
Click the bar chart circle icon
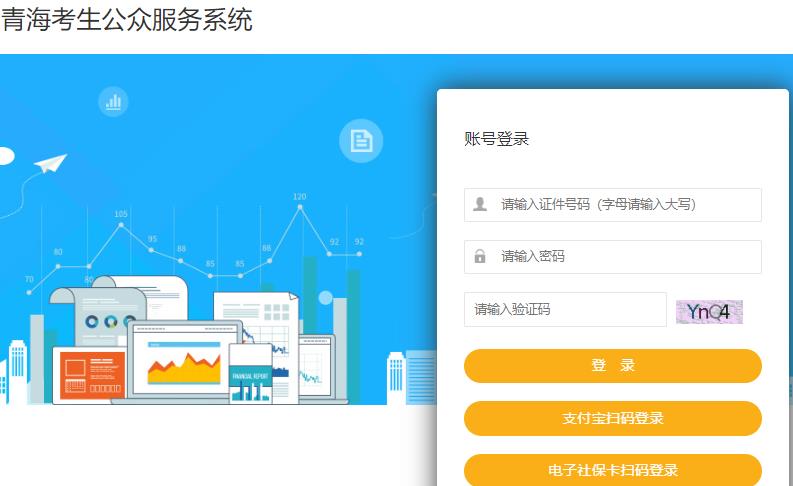pos(113,102)
